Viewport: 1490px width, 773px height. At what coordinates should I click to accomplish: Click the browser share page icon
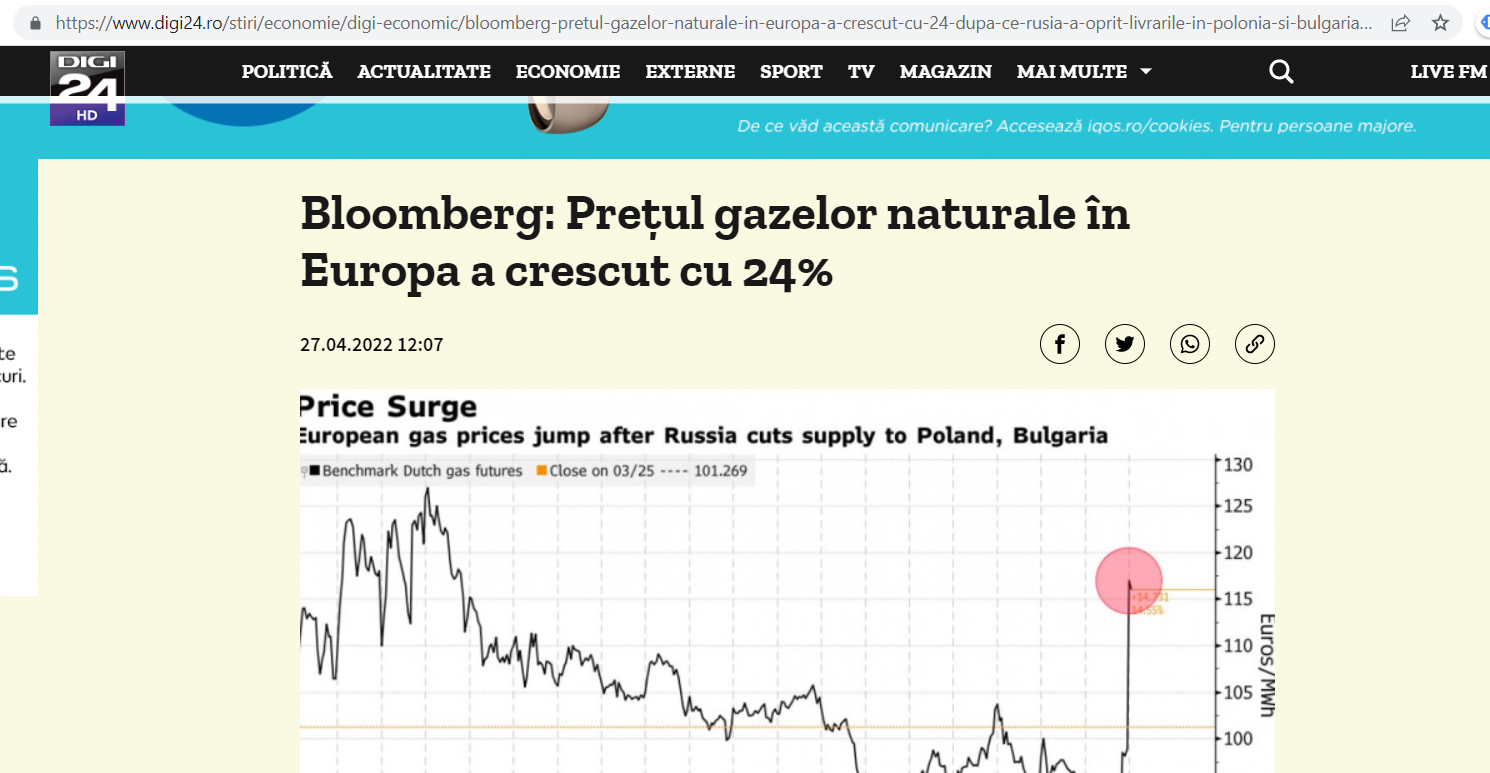point(1401,22)
